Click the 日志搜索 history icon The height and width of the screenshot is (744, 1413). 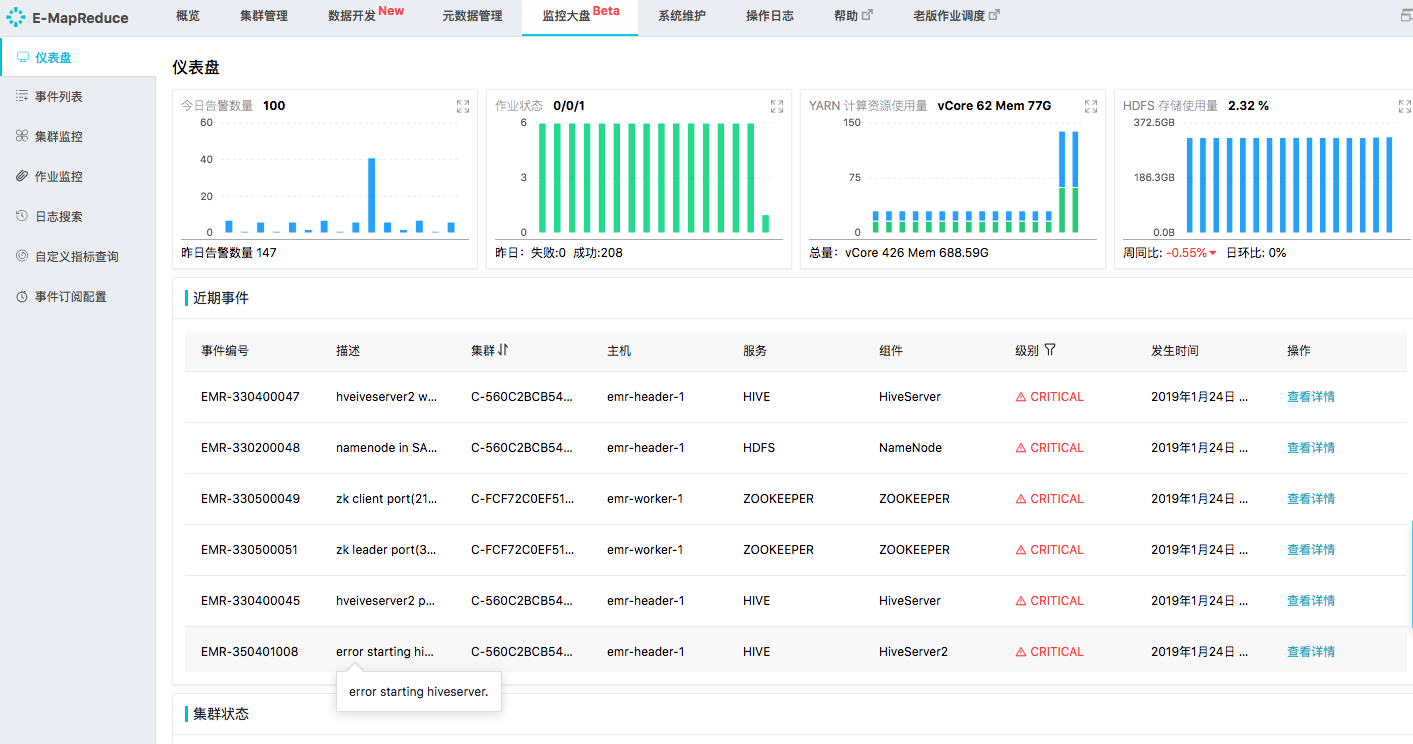(22, 216)
